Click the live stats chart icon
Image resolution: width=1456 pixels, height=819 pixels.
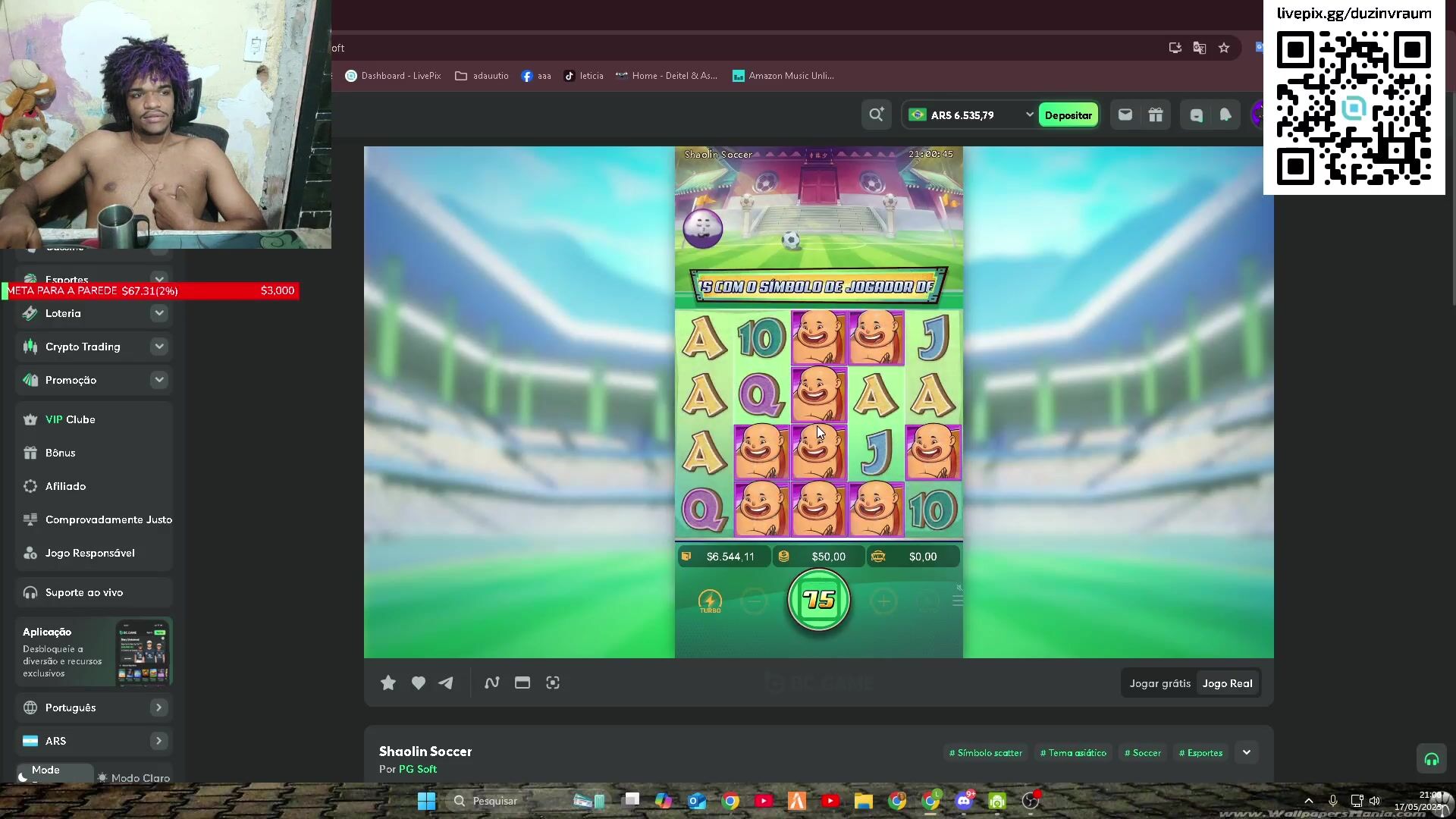coord(492,682)
